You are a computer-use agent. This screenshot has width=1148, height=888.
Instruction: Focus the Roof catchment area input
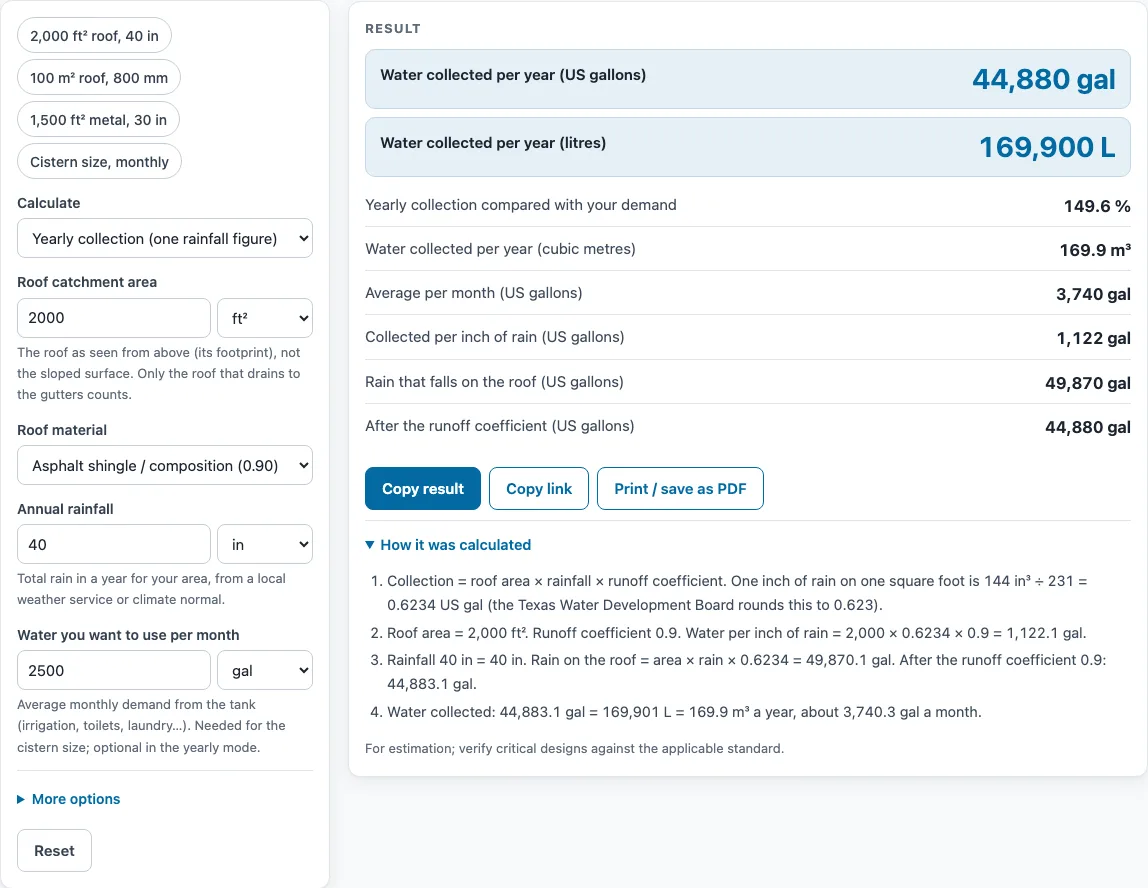[x=113, y=318]
